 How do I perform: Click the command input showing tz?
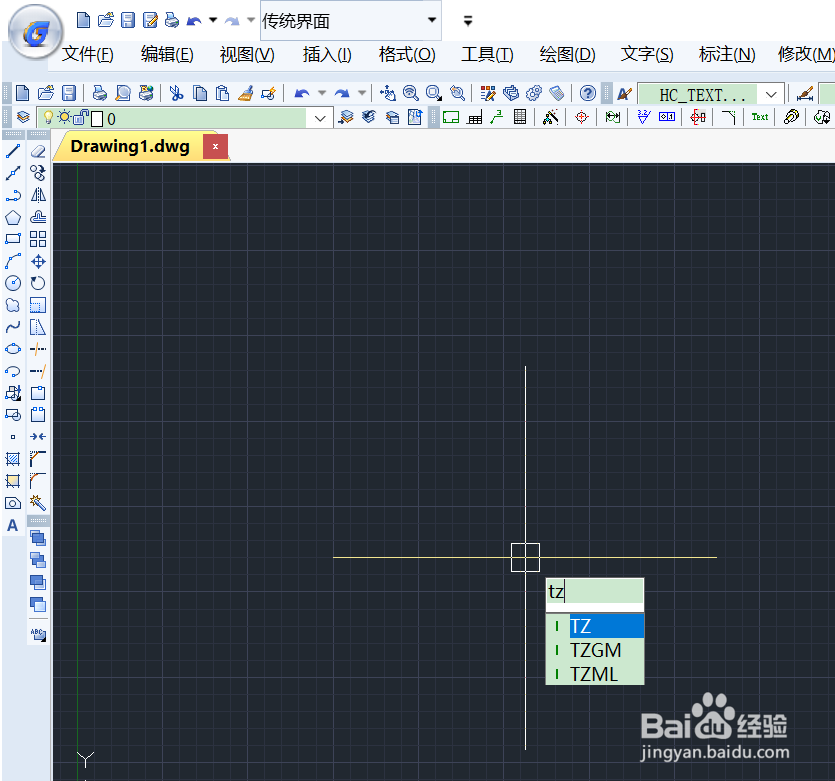595,593
